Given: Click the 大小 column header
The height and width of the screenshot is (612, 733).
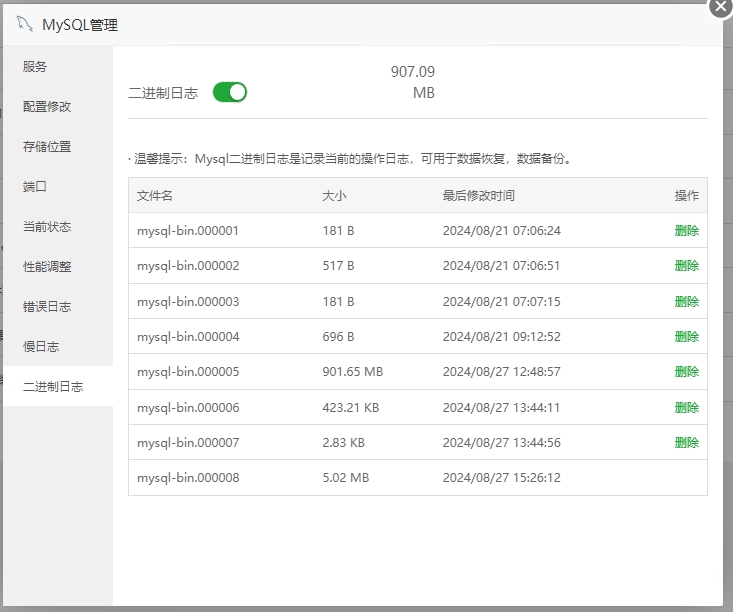Looking at the screenshot, I should pos(334,195).
